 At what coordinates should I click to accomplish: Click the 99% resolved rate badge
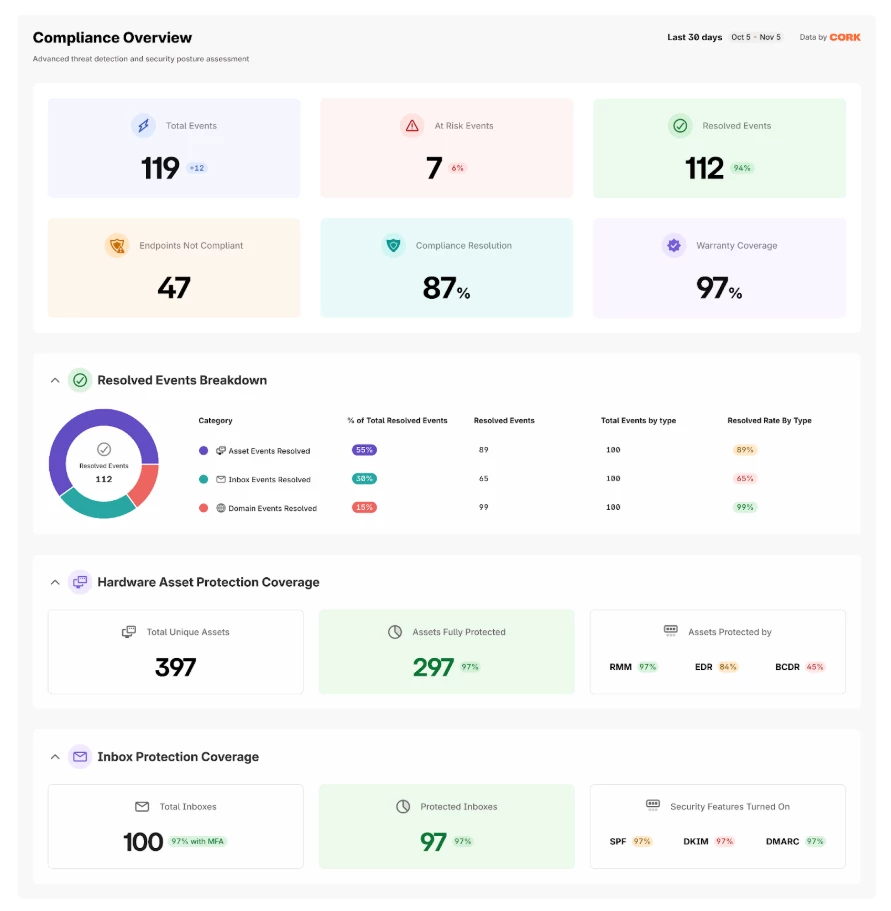pyautogui.click(x=745, y=507)
